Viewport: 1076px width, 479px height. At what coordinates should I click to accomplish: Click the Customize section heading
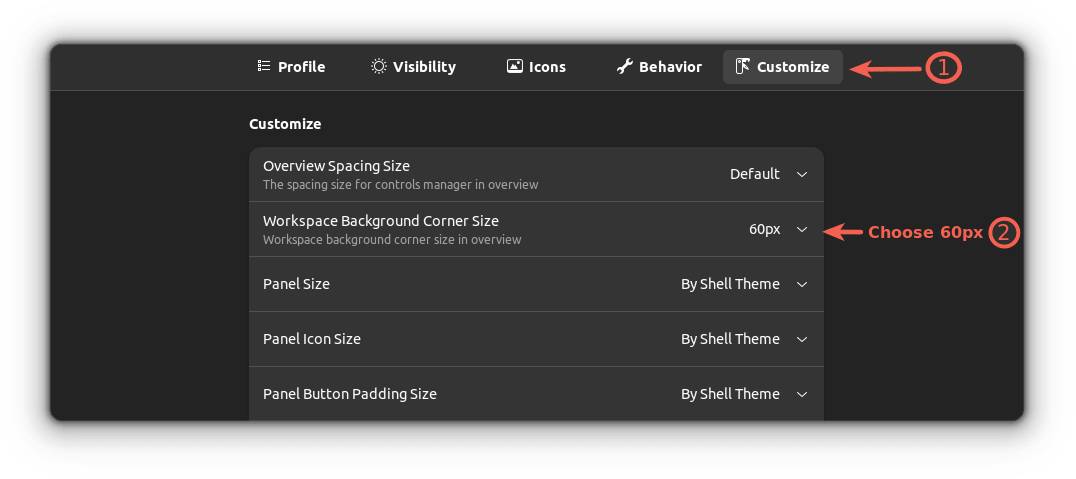[285, 124]
